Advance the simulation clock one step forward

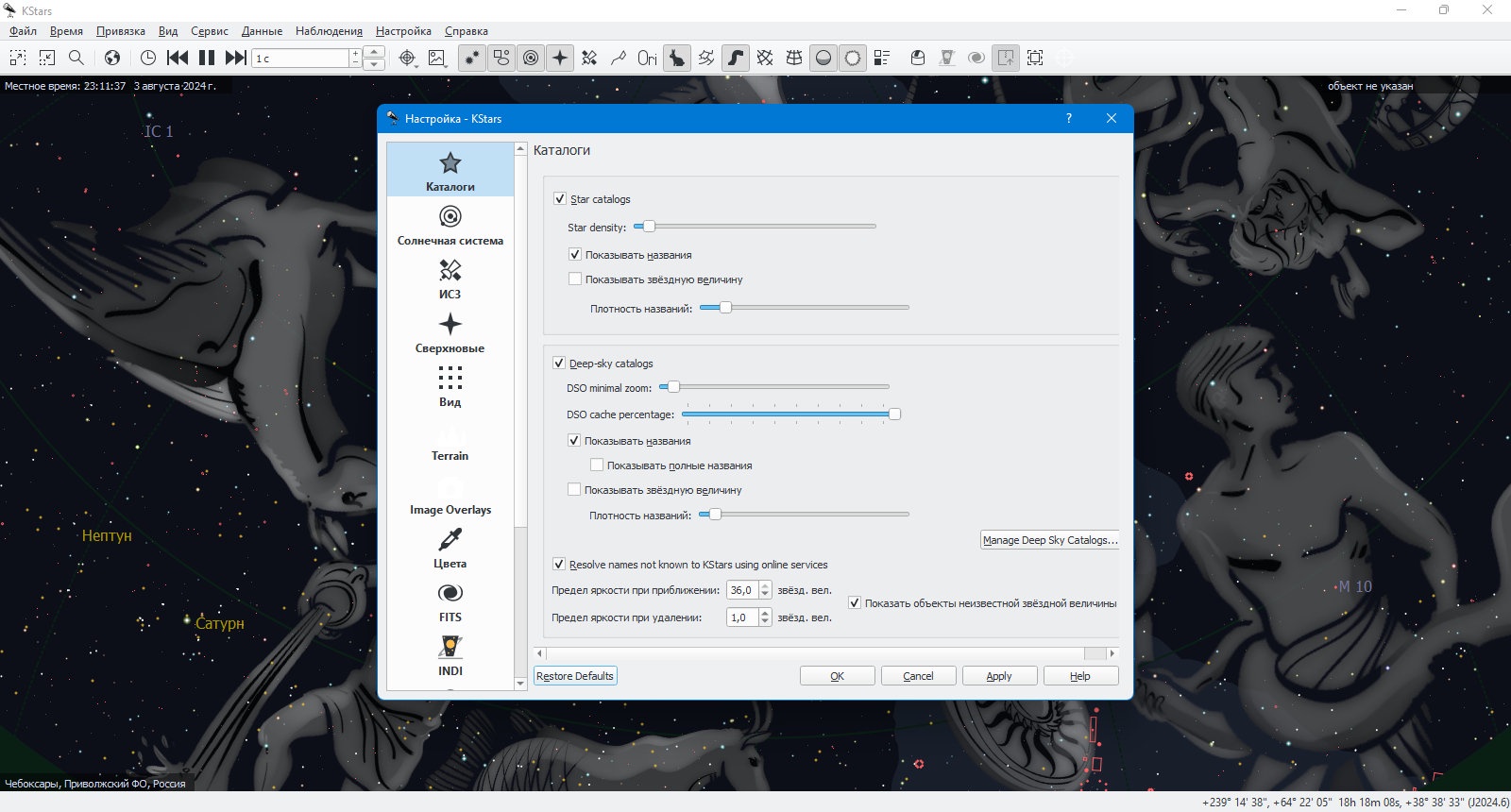coord(236,58)
